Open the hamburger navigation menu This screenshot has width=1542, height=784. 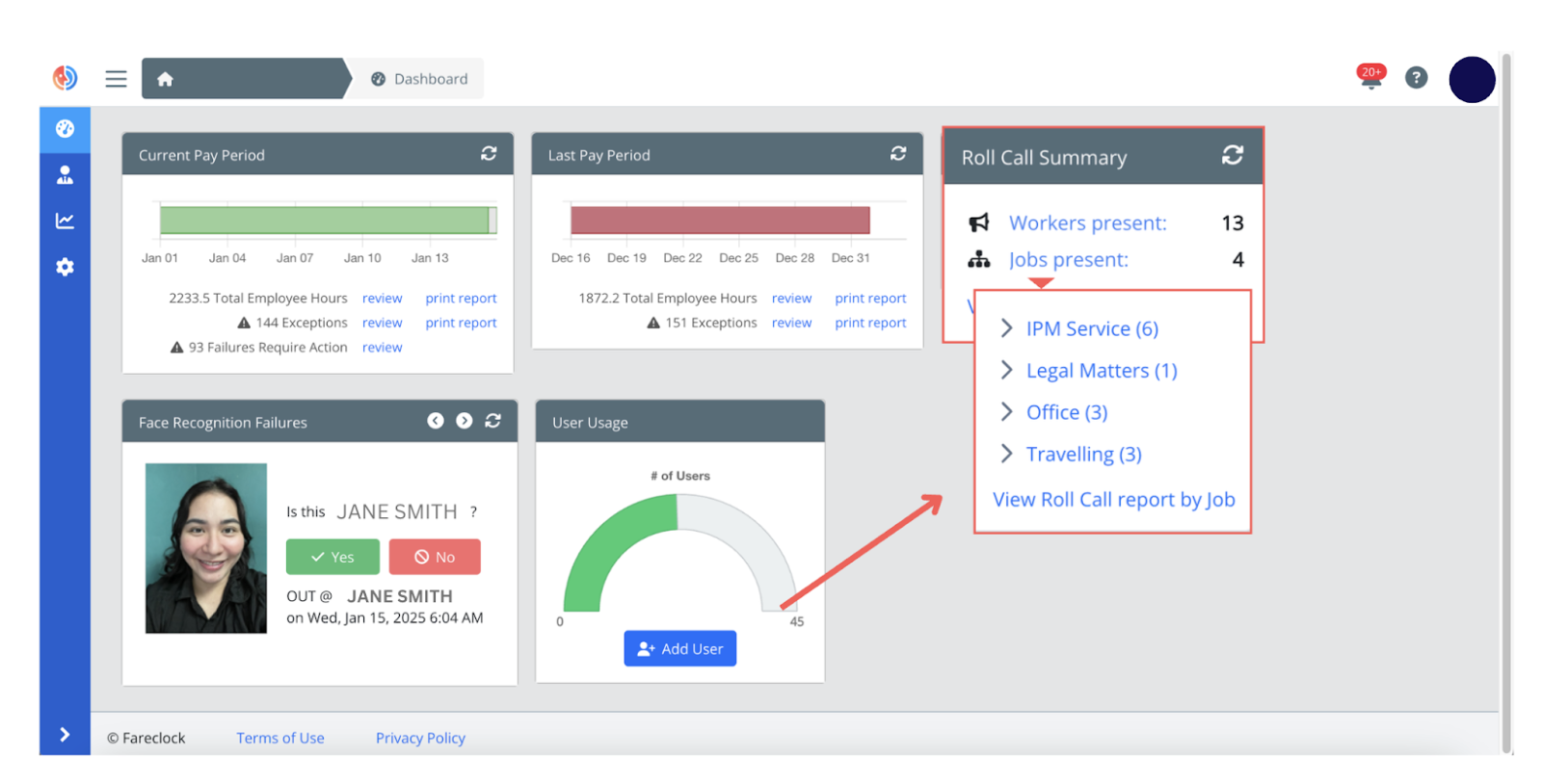coord(116,79)
